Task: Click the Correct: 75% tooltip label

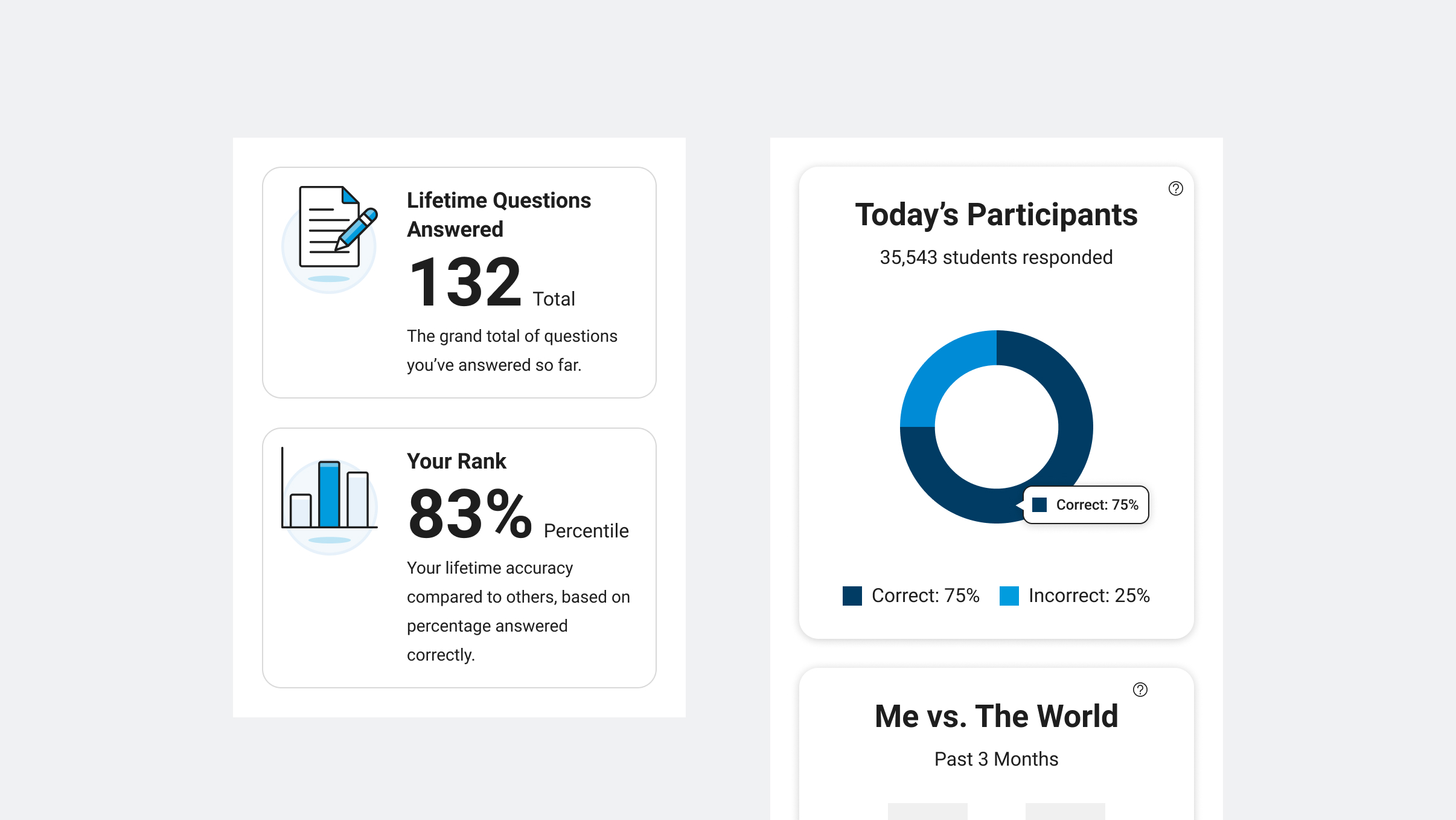Action: click(1097, 505)
